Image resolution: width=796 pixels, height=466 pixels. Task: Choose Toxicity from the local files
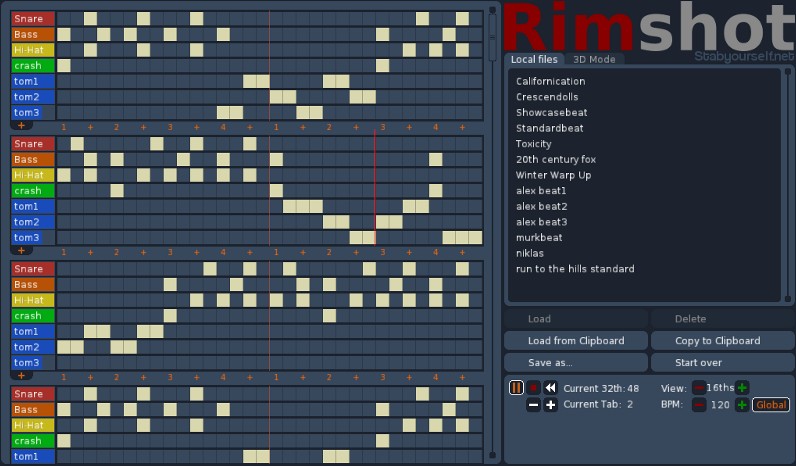pos(533,144)
